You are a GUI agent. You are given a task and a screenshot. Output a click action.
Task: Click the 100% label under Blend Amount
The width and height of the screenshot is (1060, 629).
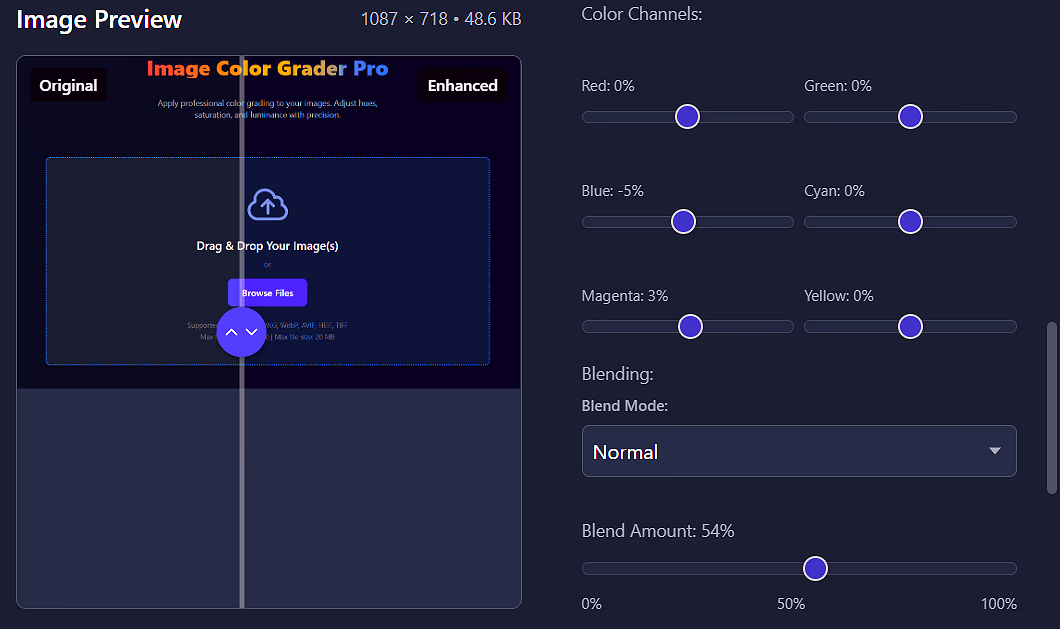click(998, 604)
